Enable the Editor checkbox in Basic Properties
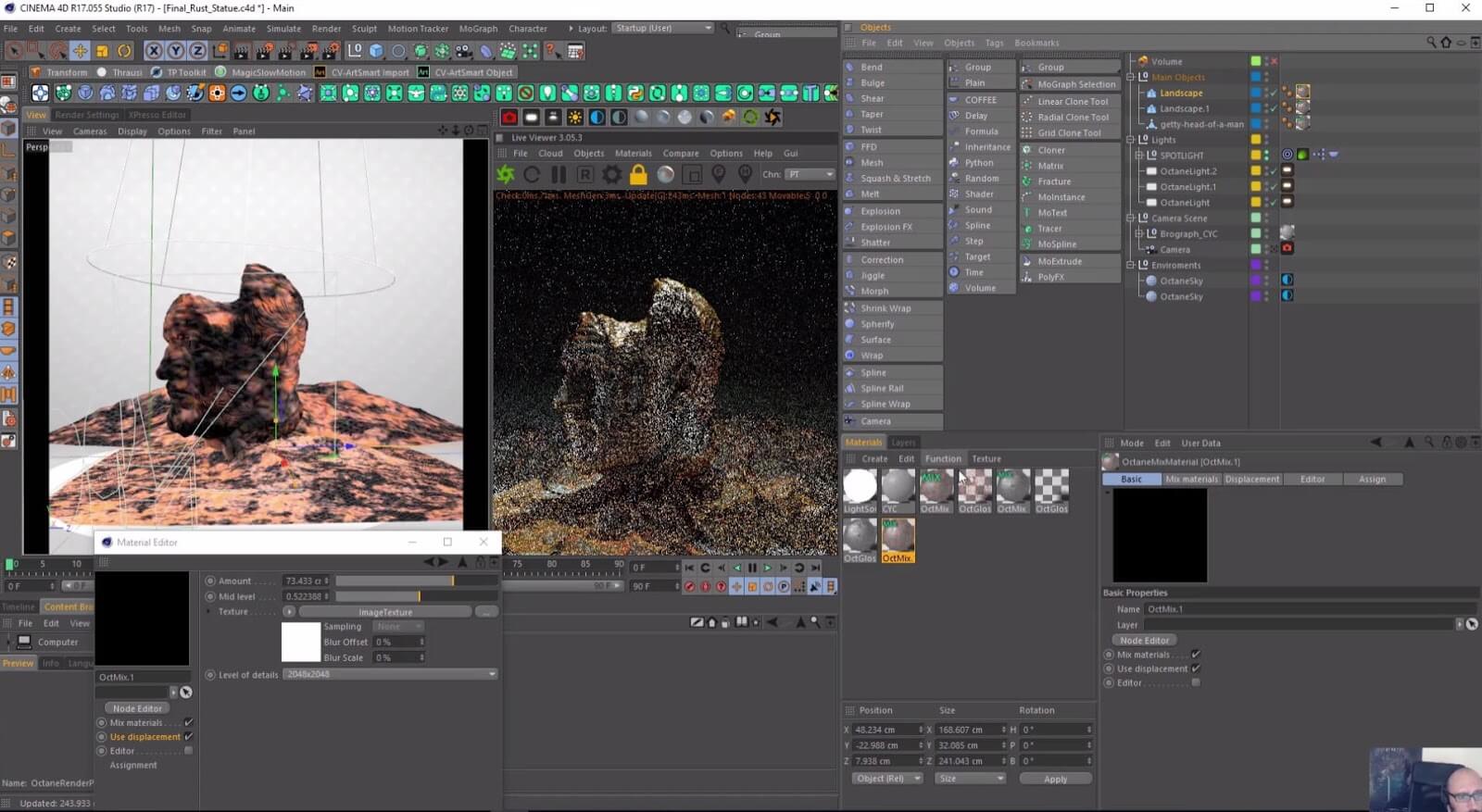This screenshot has width=1482, height=812. 1196,682
